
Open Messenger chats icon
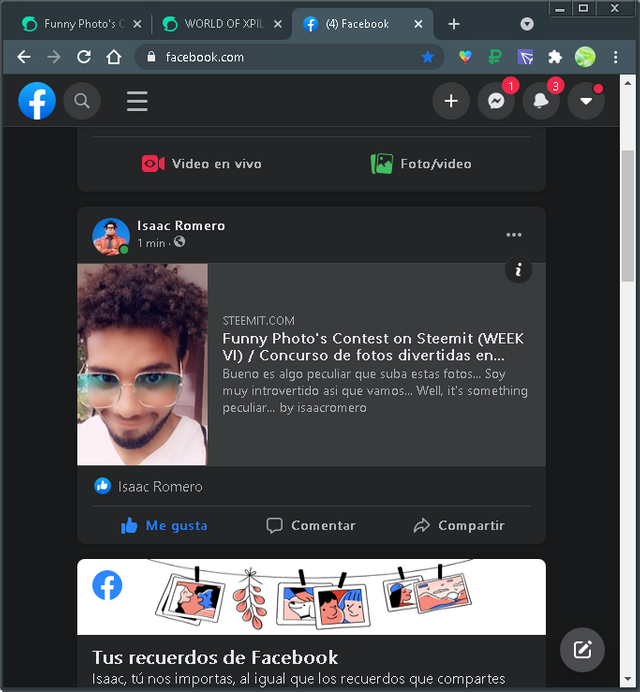(x=496, y=101)
